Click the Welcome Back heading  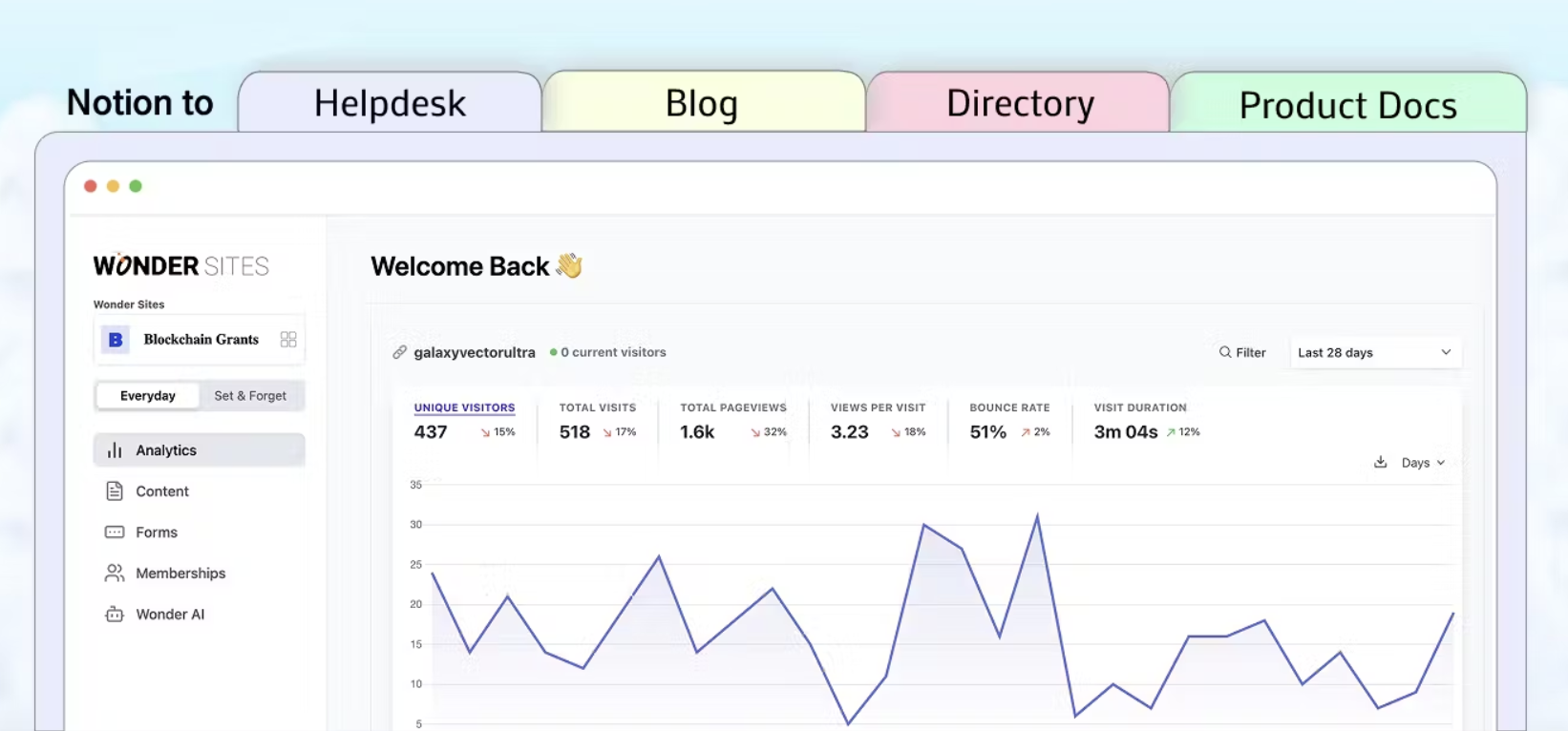(460, 266)
